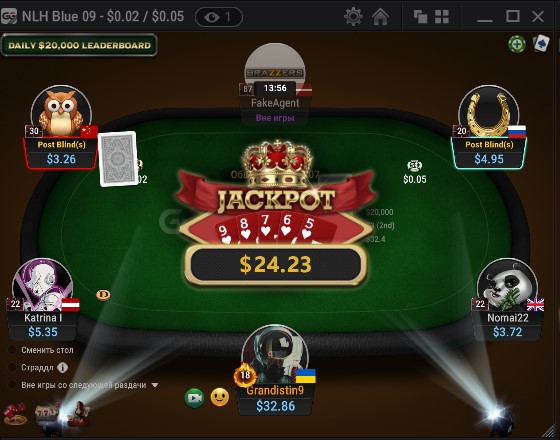Add chips with green plus icon
The height and width of the screenshot is (440, 560).
(517, 44)
